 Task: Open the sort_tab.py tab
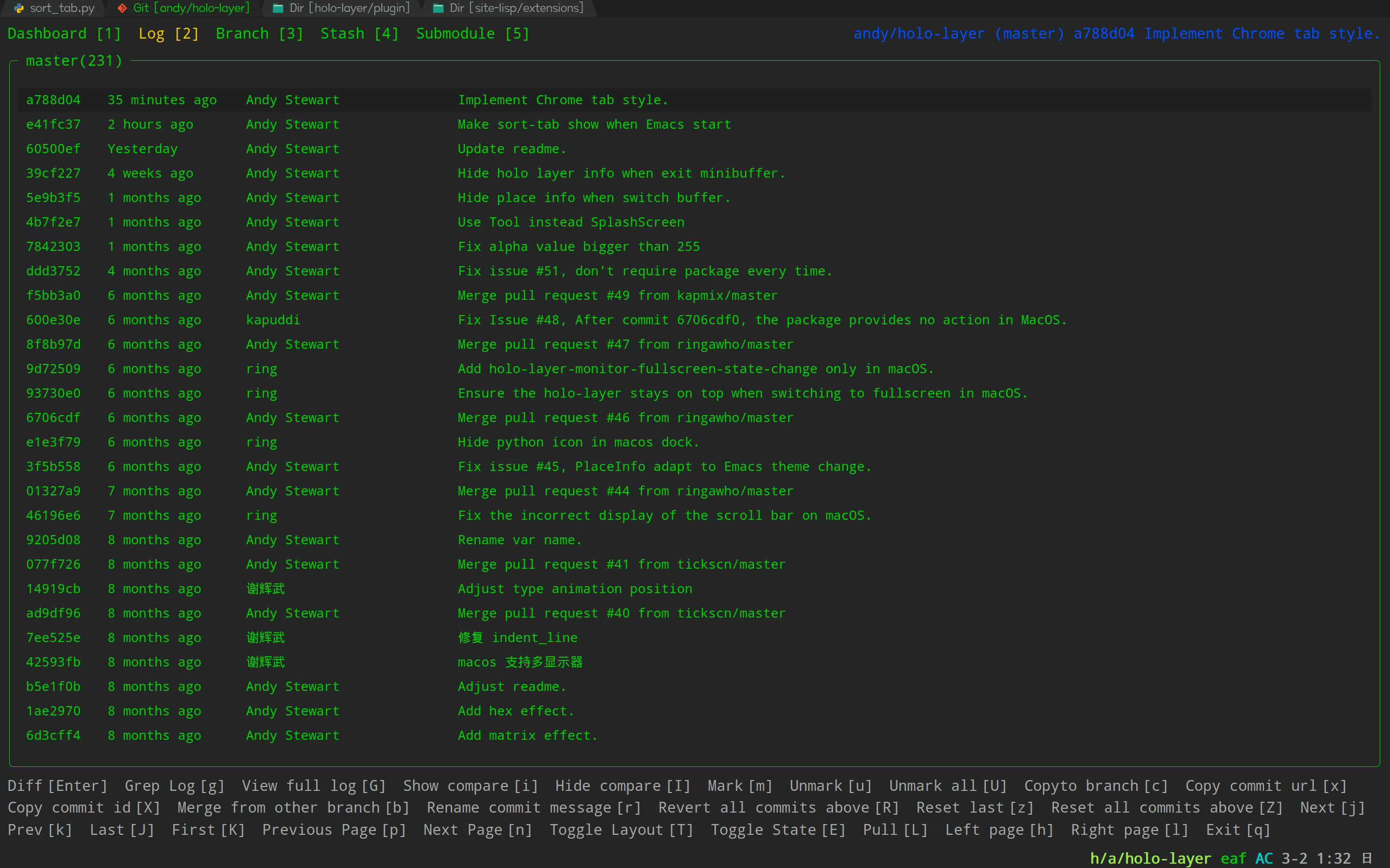(x=62, y=8)
